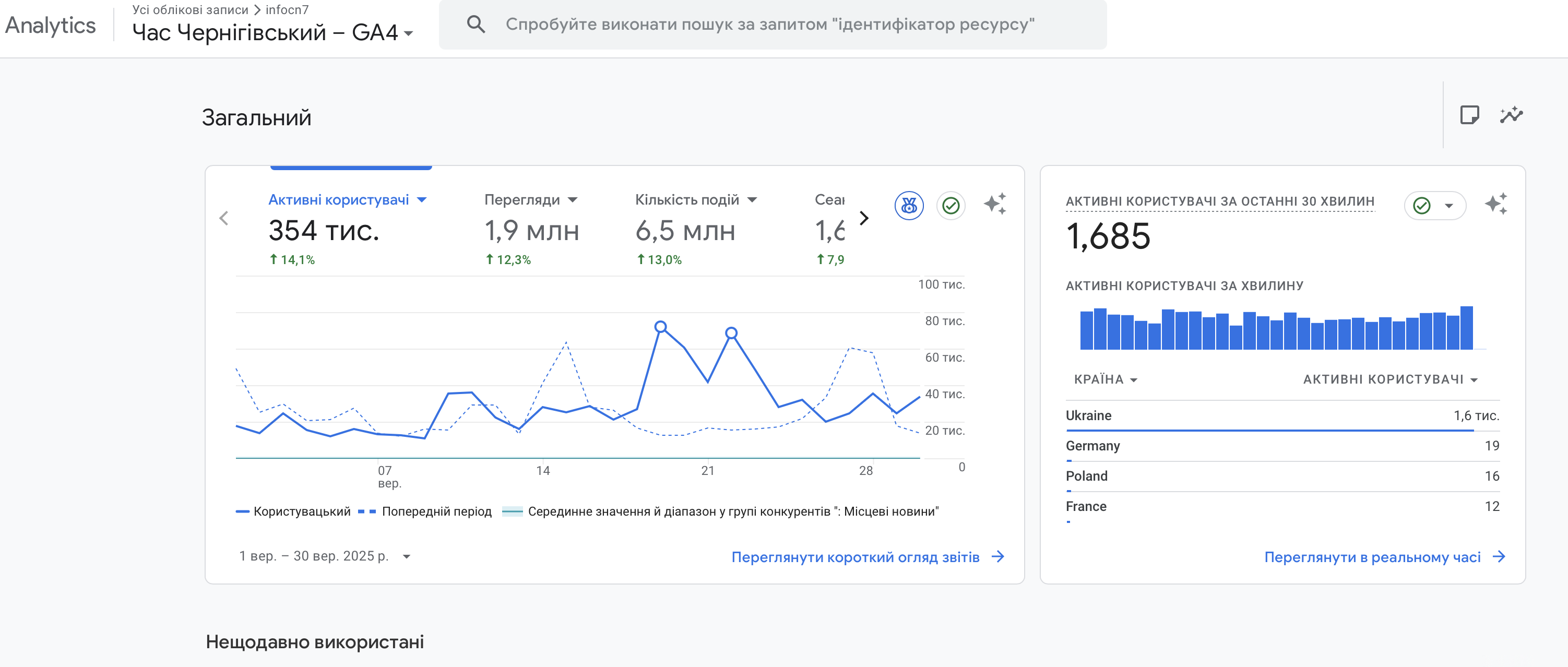Click the search magnifier icon in the top bar
Image resolution: width=1568 pixels, height=667 pixels.
click(477, 25)
